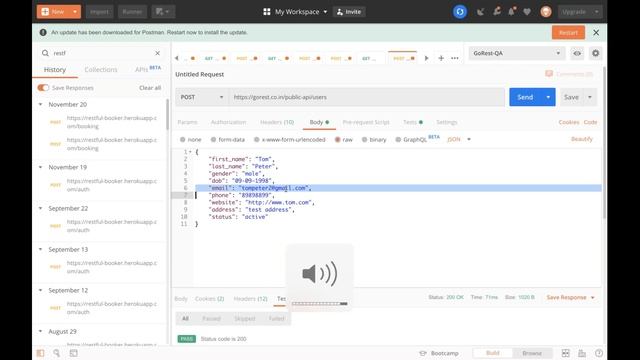
Task: Open the Tests request tab
Action: 413,122
